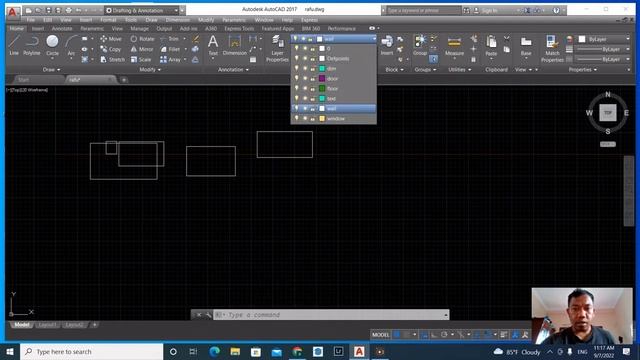Select the Line drawing tool
Screen dimensions: 640x360
coord(14,45)
